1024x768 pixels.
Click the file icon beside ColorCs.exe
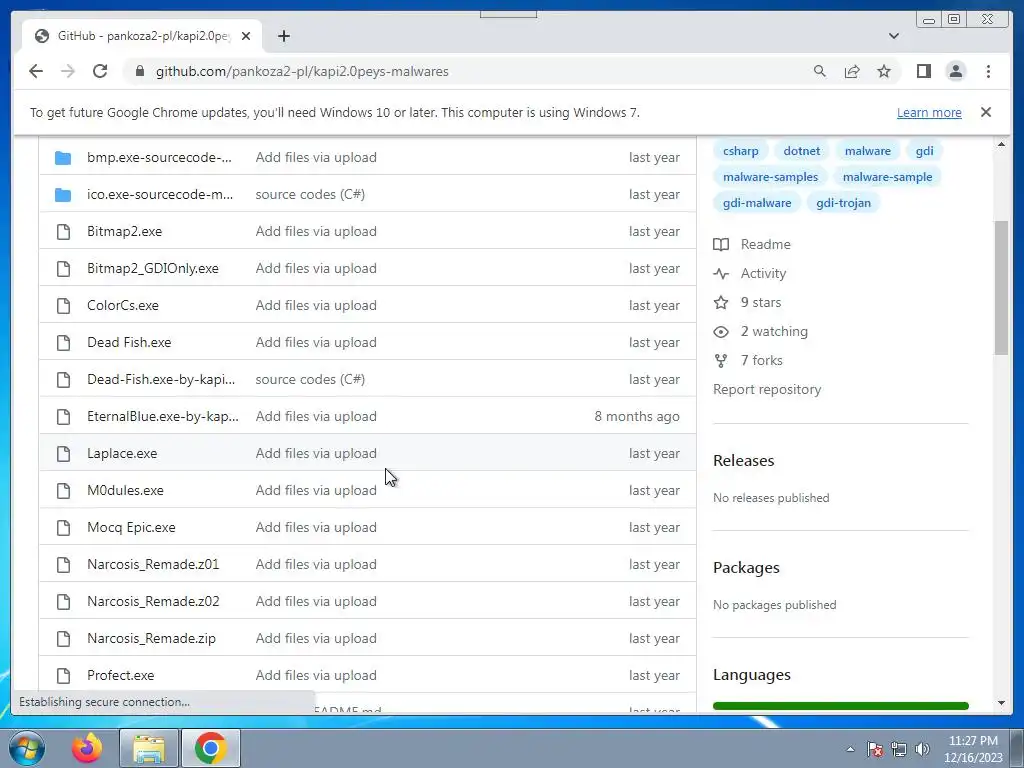[x=63, y=305]
